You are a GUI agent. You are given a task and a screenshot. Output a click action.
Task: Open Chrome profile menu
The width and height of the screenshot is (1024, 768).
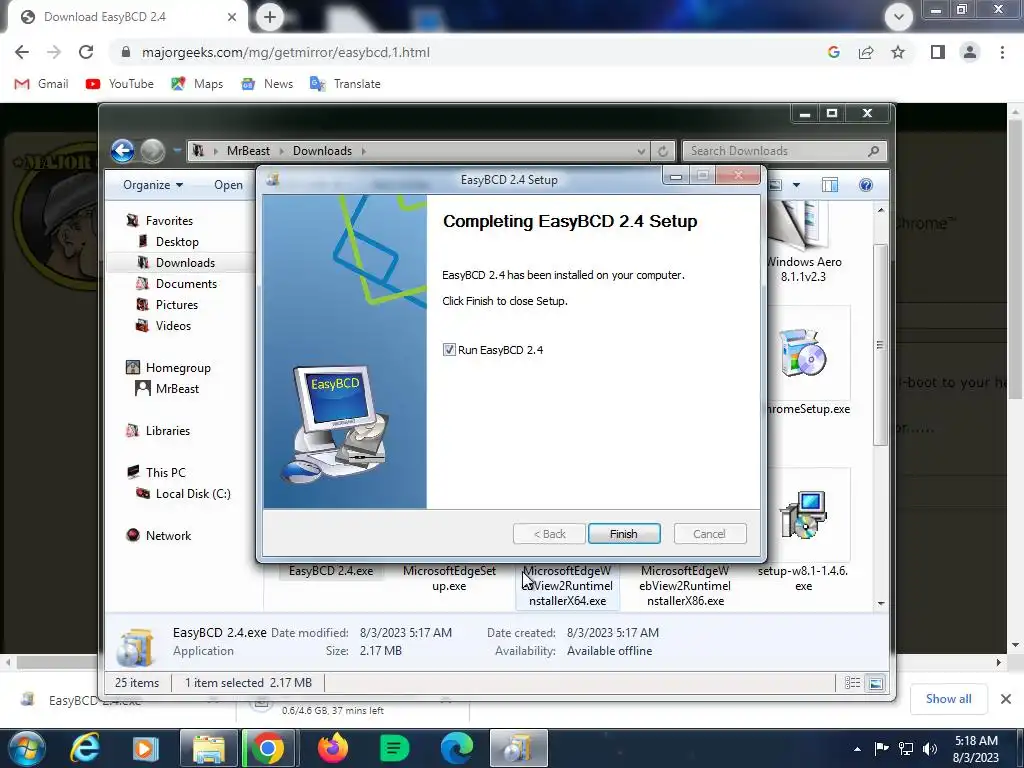tap(970, 52)
